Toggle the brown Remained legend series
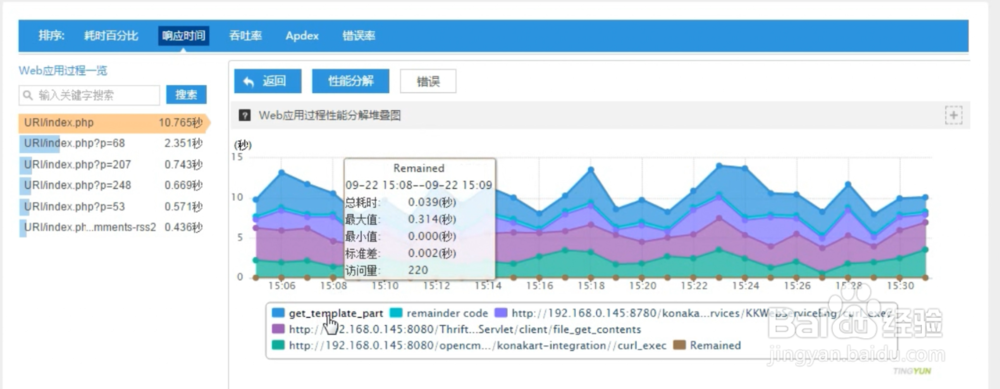This screenshot has height=389, width=1000. tap(707, 345)
